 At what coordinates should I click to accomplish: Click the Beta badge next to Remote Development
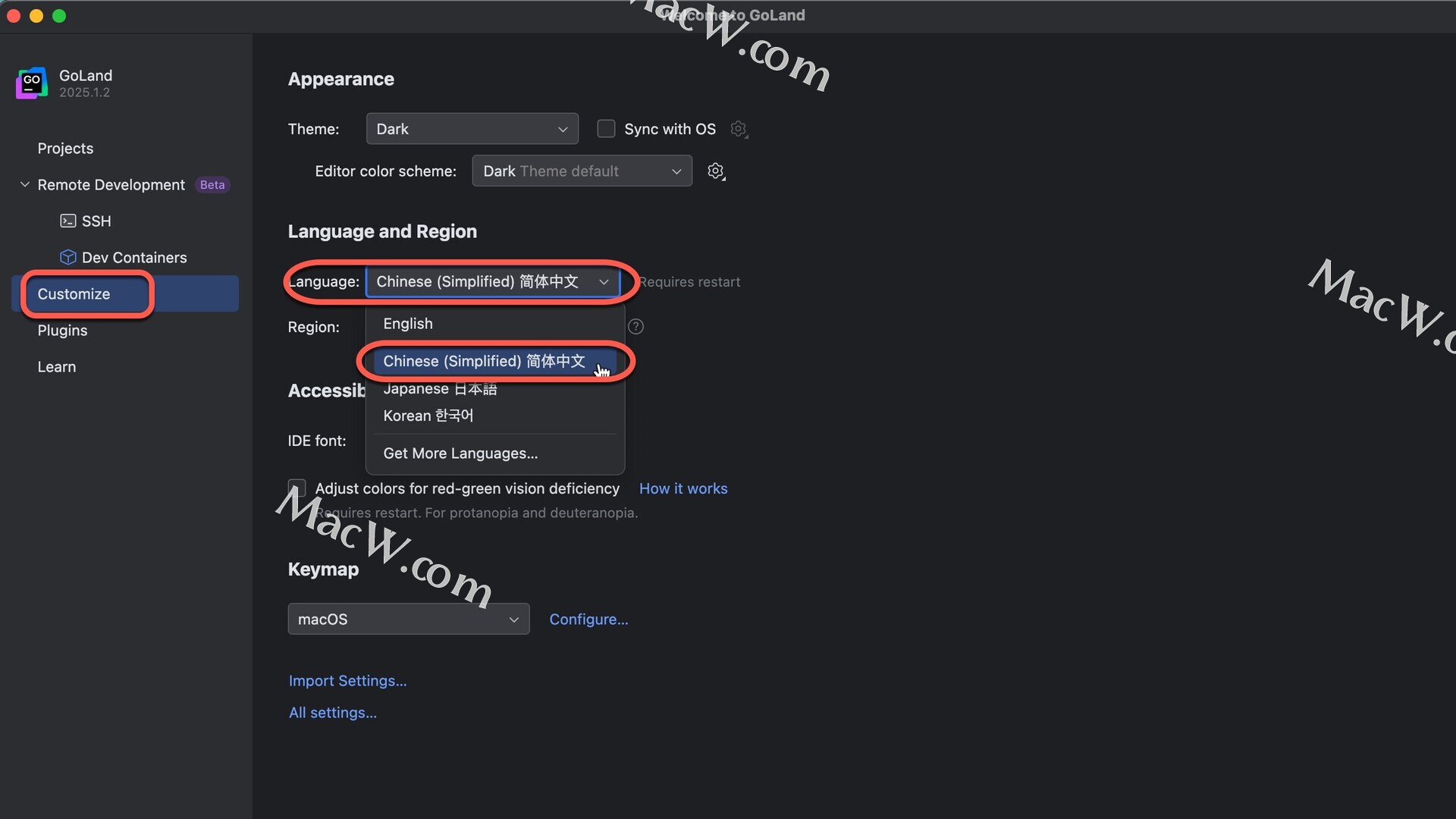(x=212, y=184)
